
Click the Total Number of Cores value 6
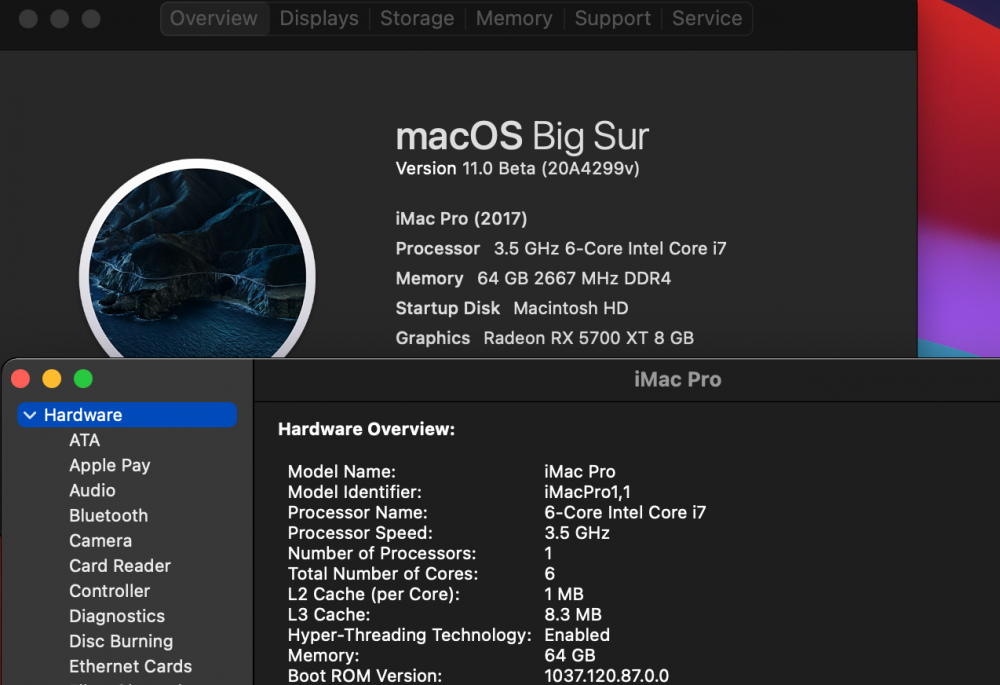(x=550, y=574)
